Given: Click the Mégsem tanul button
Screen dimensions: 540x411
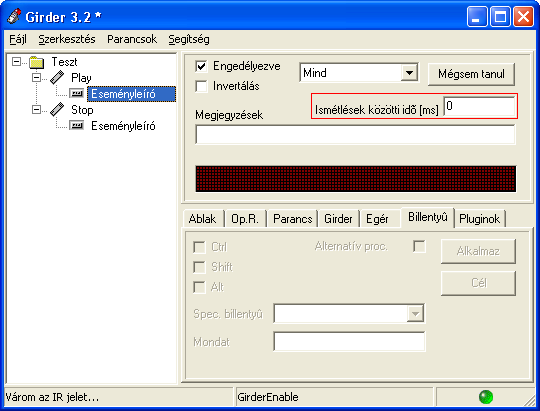Looking at the screenshot, I should click(471, 74).
